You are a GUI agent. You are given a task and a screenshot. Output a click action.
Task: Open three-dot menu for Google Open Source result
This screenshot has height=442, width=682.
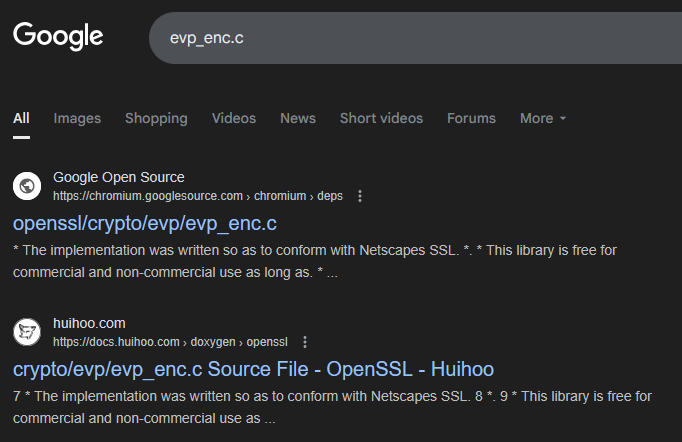[360, 196]
